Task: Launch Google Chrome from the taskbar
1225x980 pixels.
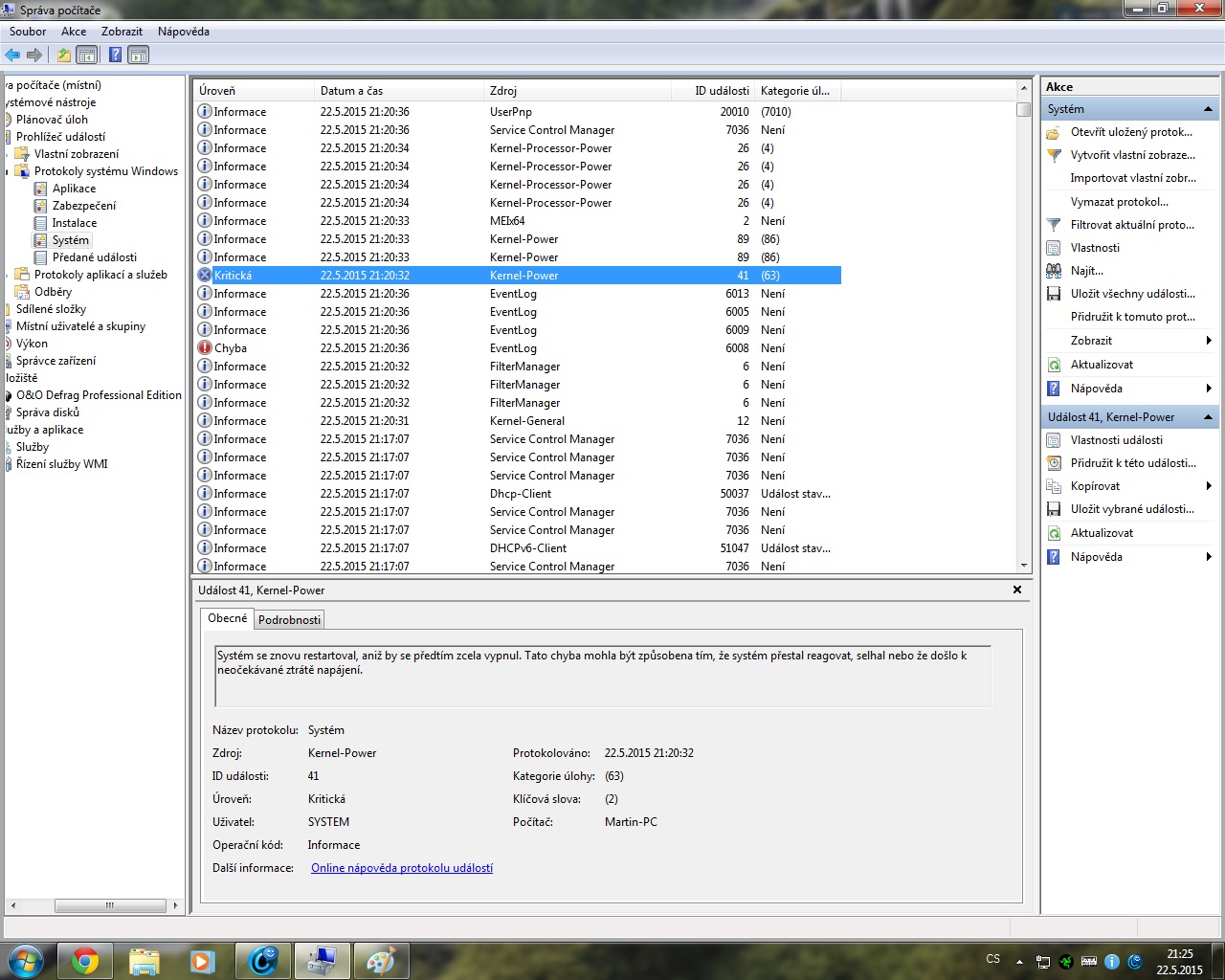Action: [x=84, y=961]
